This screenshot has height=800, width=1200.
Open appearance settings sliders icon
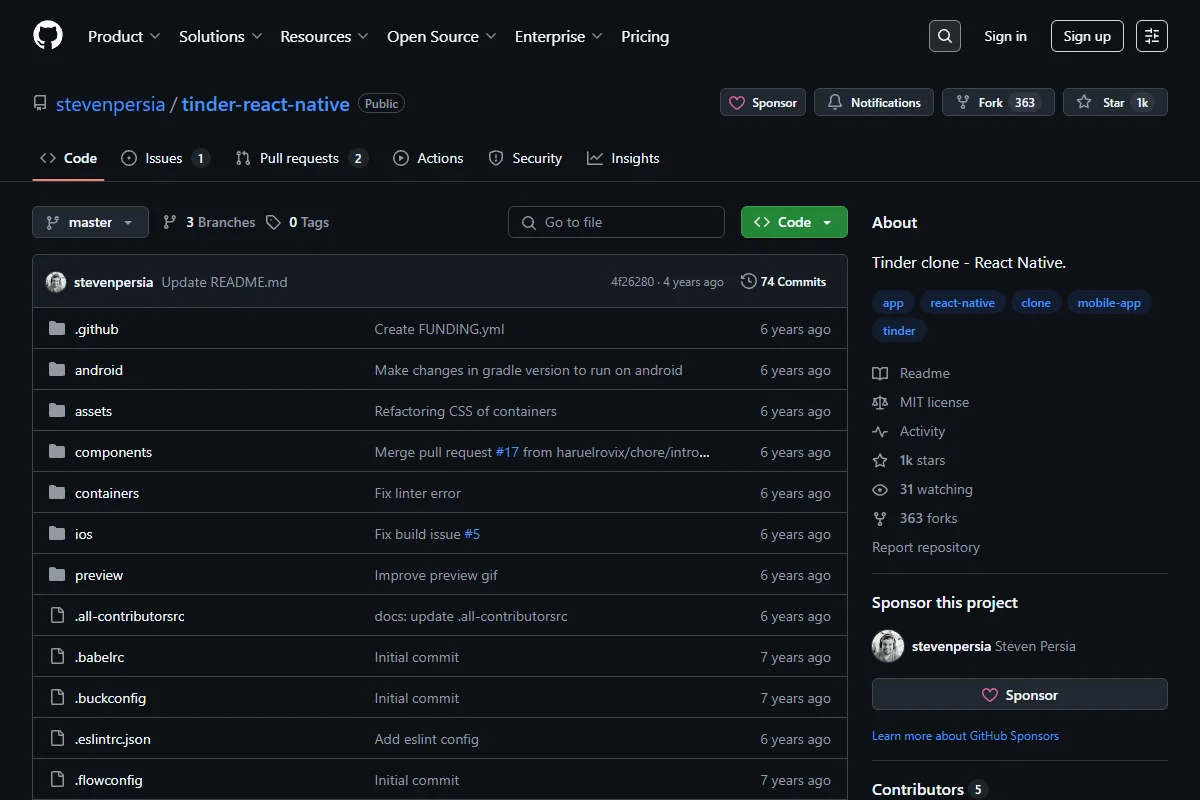pyautogui.click(x=1152, y=36)
